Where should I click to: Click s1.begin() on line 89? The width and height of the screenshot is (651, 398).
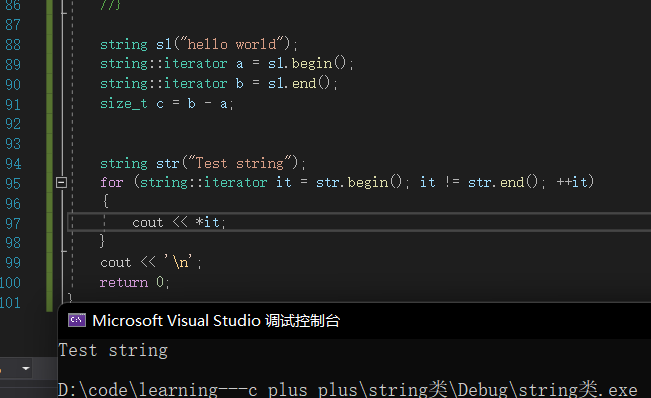point(306,63)
